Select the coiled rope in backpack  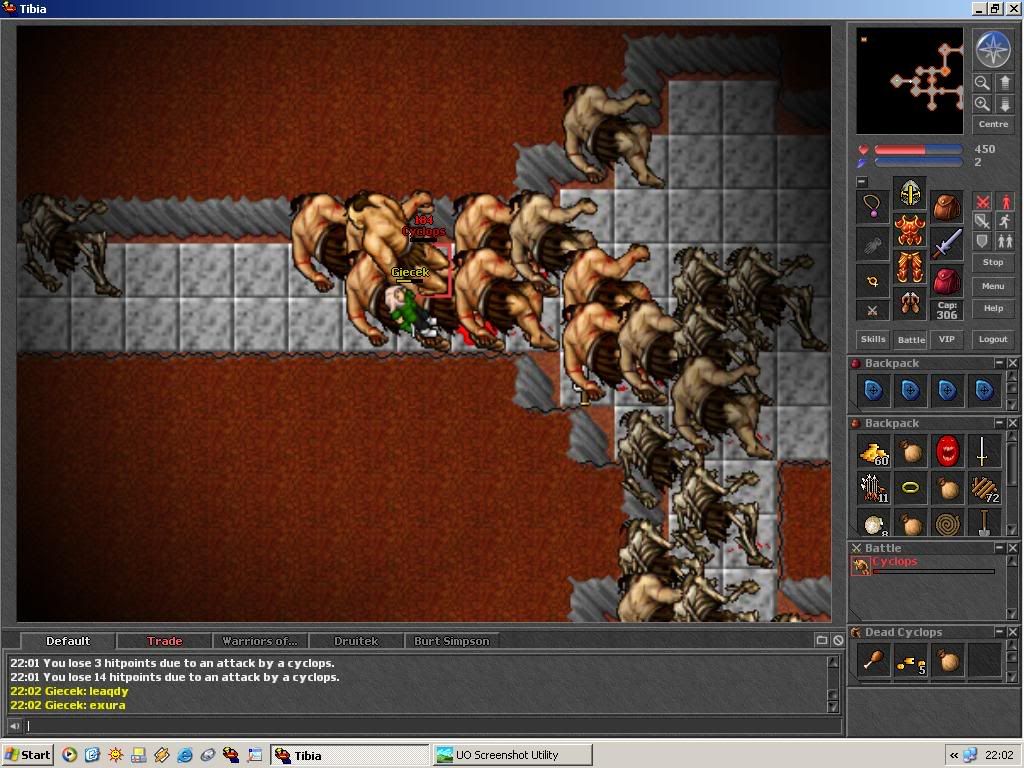[947, 524]
